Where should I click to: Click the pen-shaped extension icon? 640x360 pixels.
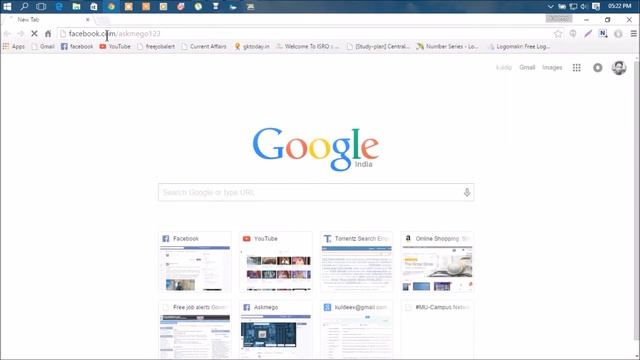click(x=588, y=34)
